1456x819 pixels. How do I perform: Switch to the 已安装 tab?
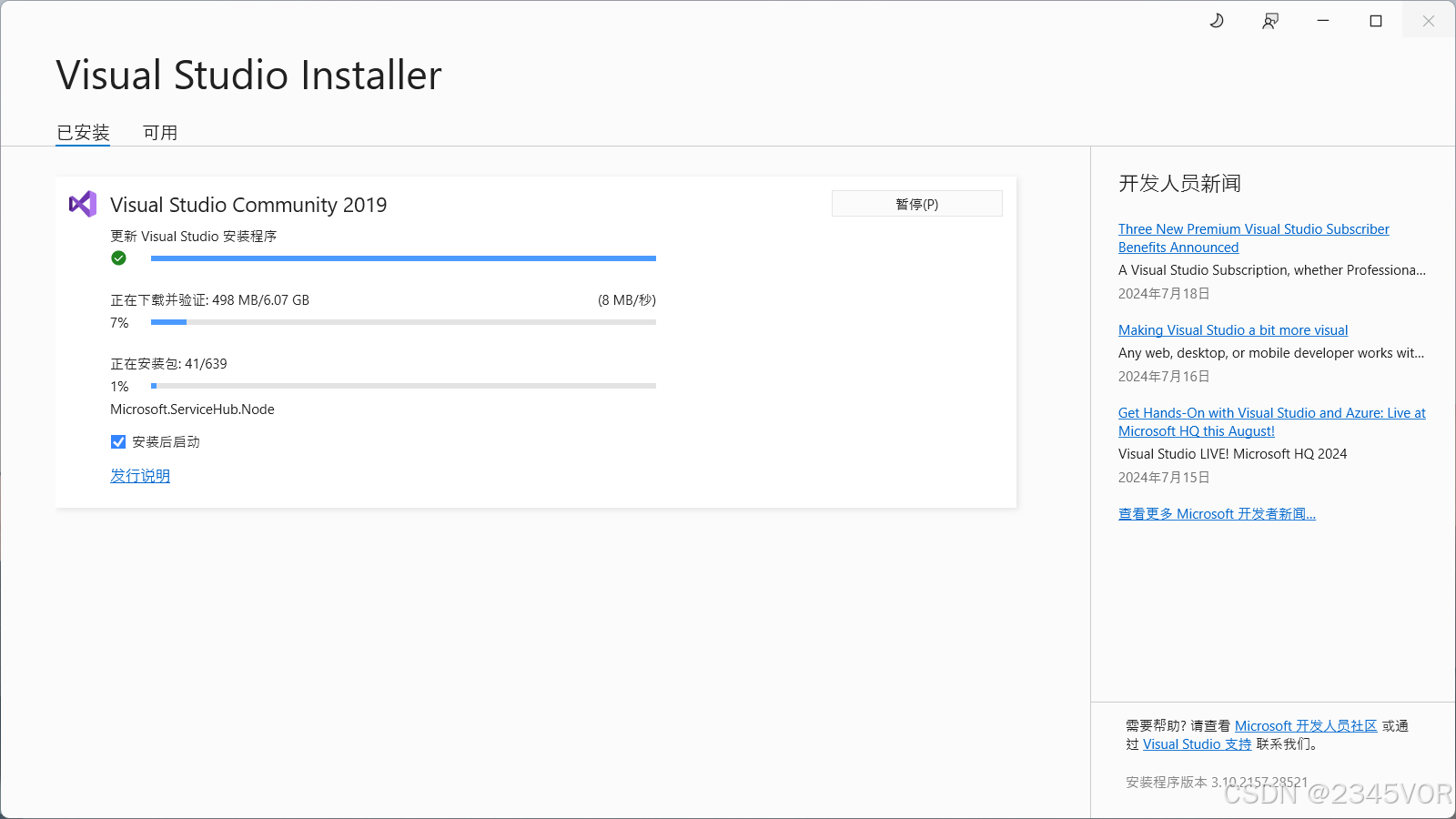click(x=83, y=133)
